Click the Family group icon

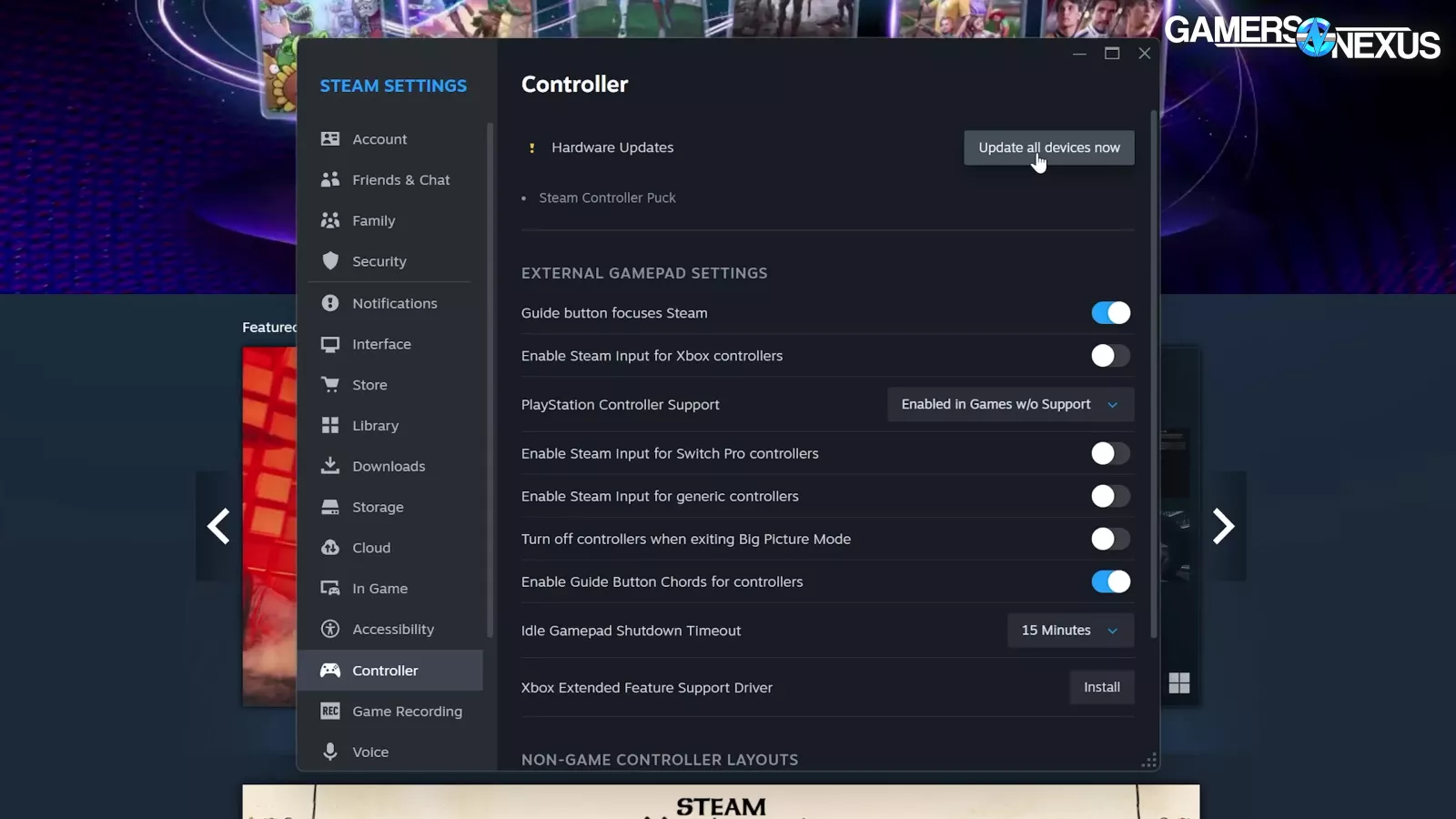point(330,221)
